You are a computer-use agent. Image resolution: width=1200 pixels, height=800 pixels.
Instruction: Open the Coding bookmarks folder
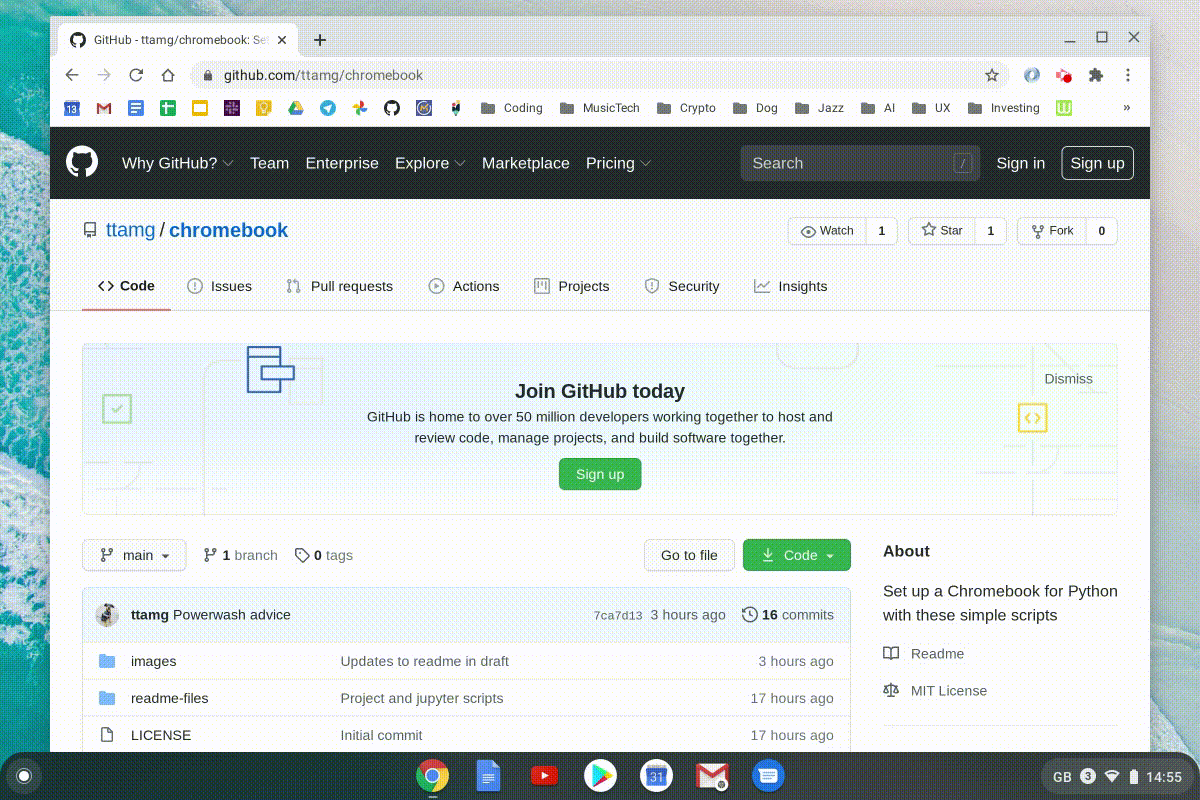[511, 108]
